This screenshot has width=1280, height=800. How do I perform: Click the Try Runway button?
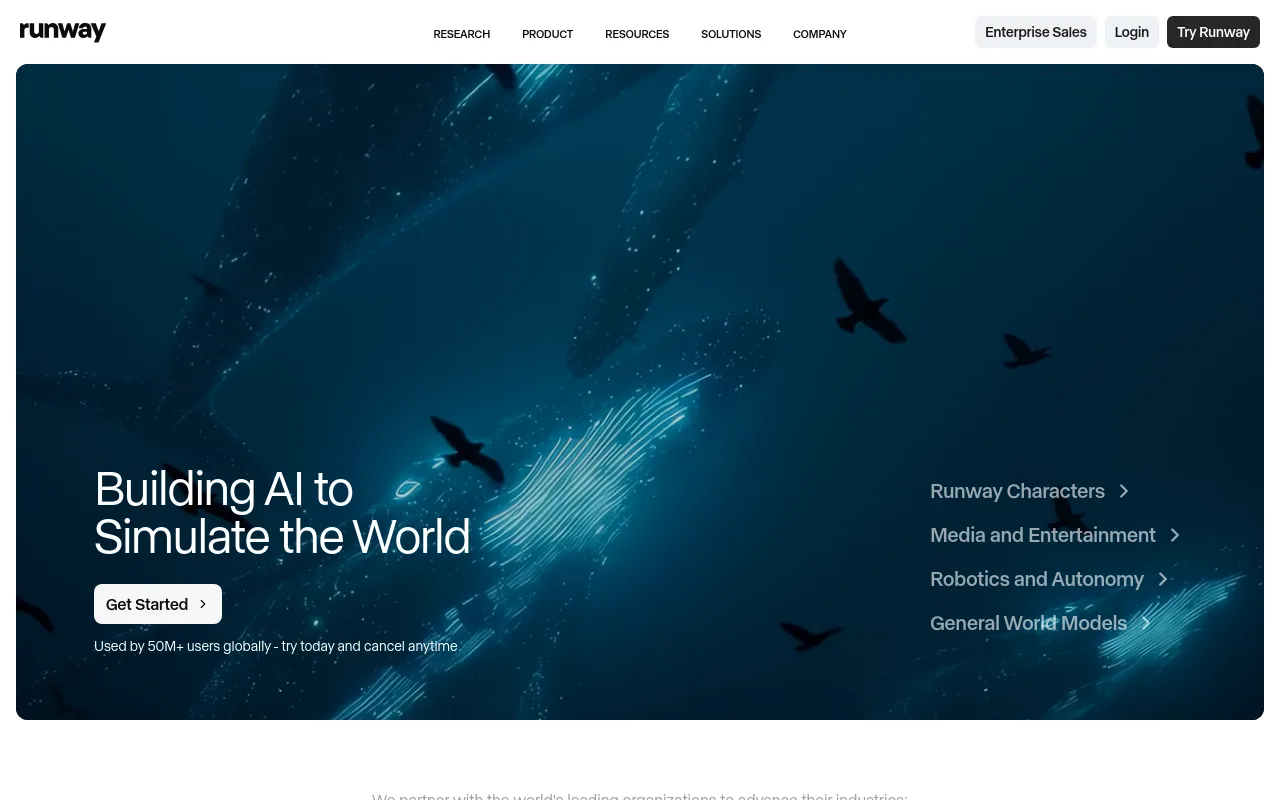click(1213, 32)
